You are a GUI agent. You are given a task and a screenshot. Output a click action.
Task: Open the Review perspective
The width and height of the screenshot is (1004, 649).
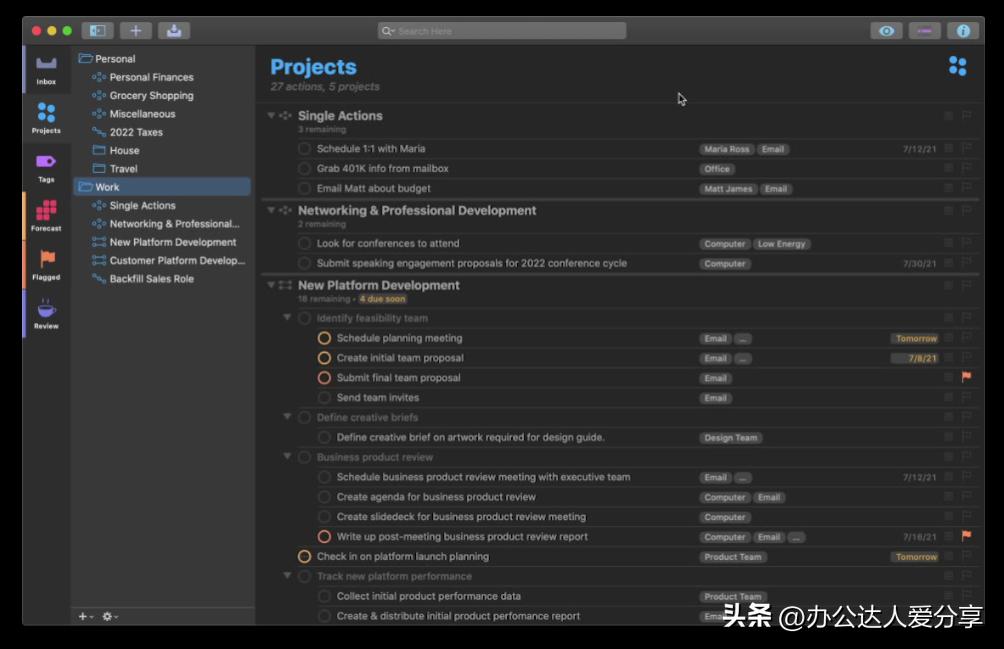[46, 314]
